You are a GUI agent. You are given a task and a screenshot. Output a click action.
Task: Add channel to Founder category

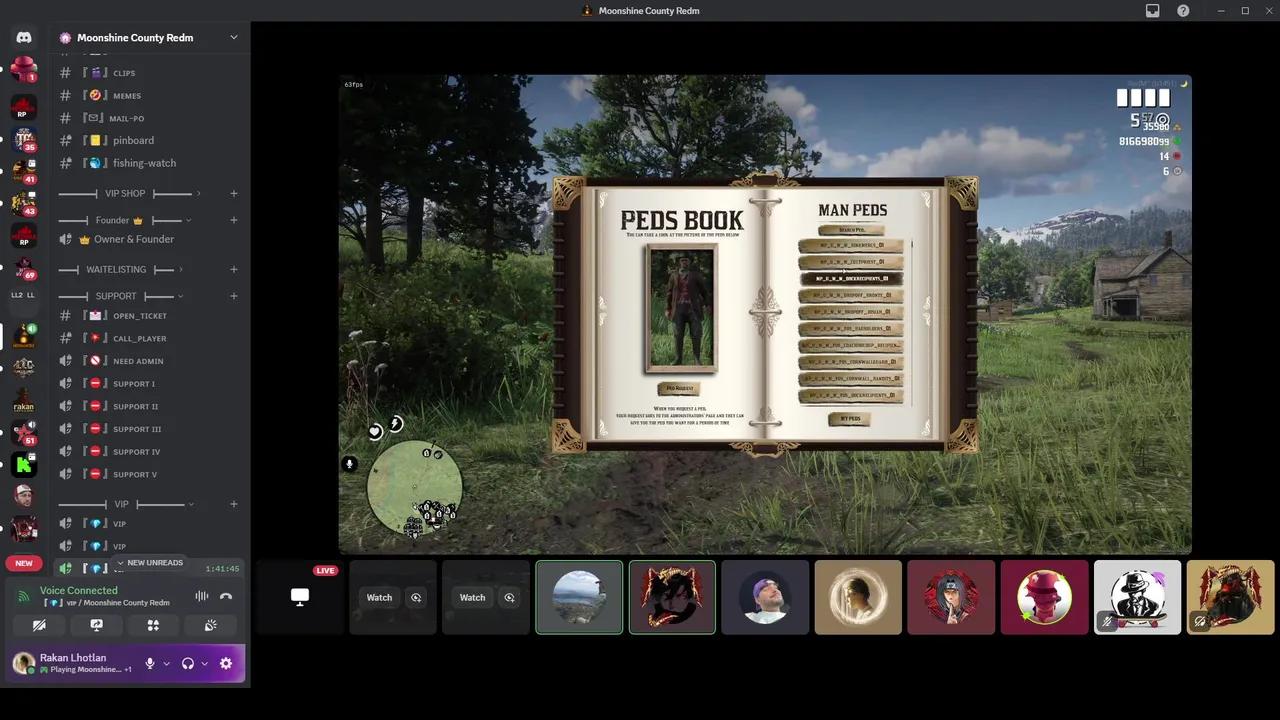pos(233,220)
